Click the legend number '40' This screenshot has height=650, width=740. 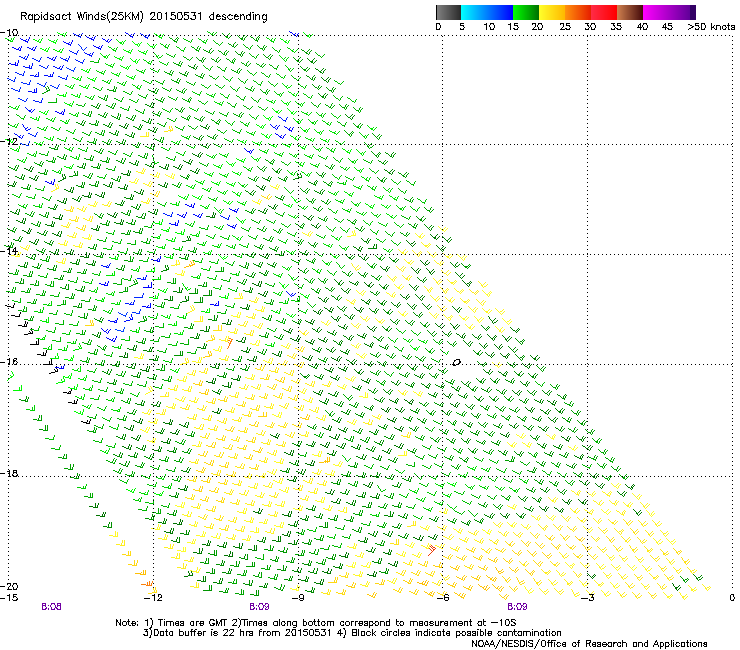click(x=642, y=27)
